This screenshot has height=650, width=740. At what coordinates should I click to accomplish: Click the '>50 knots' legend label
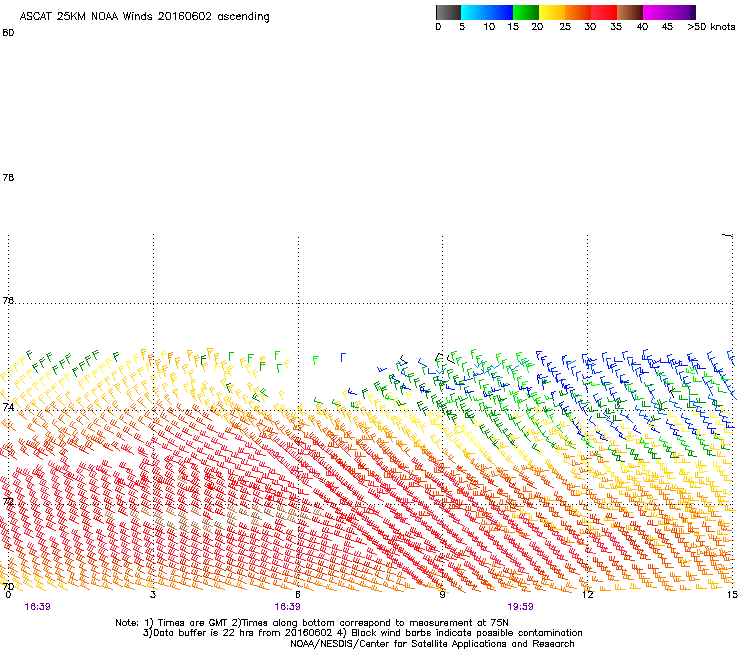point(711,27)
